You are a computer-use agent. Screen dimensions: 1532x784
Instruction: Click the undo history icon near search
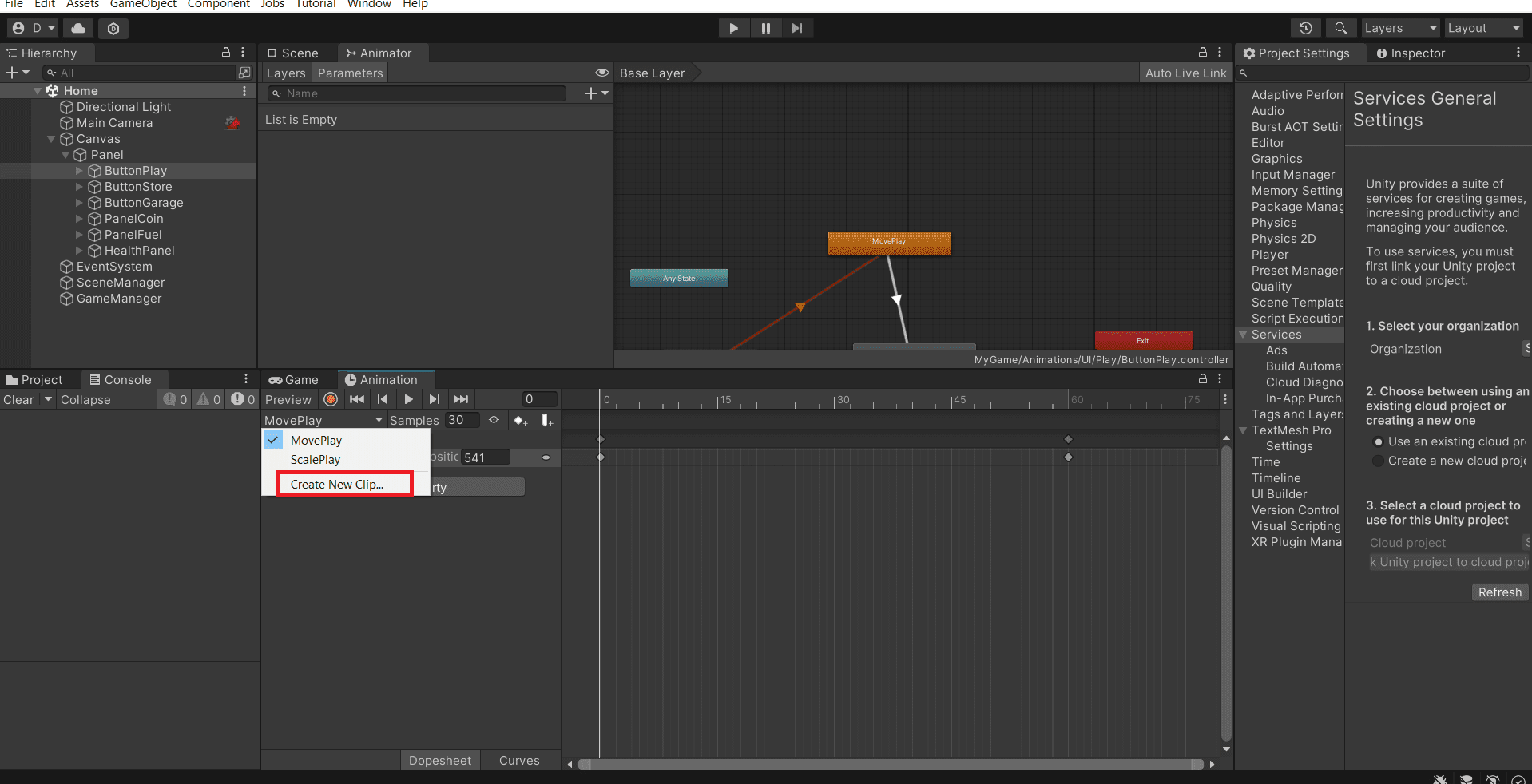(1306, 28)
